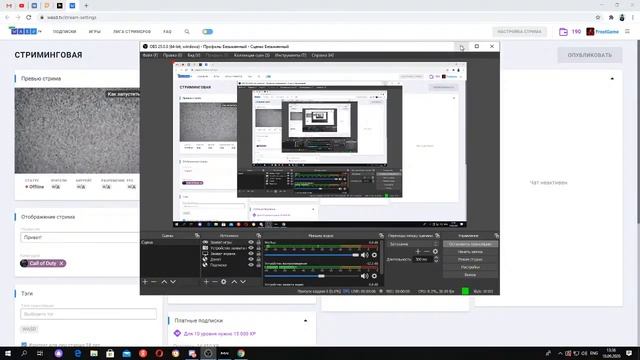Viewport: 640px width, 360px height.
Task: Open the Windows Start menu
Action: pos(8,353)
